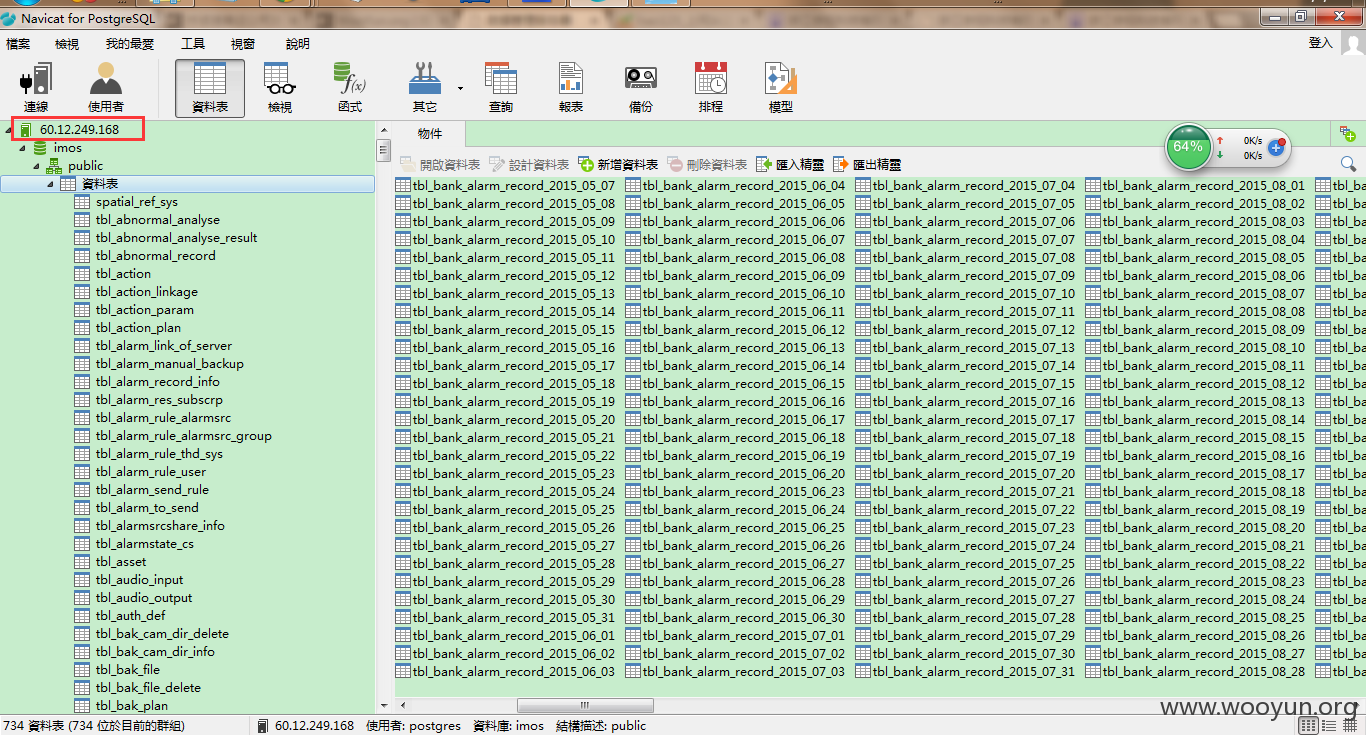Click the green 64% memory ball widget
The image size is (1366, 736).
1188,147
